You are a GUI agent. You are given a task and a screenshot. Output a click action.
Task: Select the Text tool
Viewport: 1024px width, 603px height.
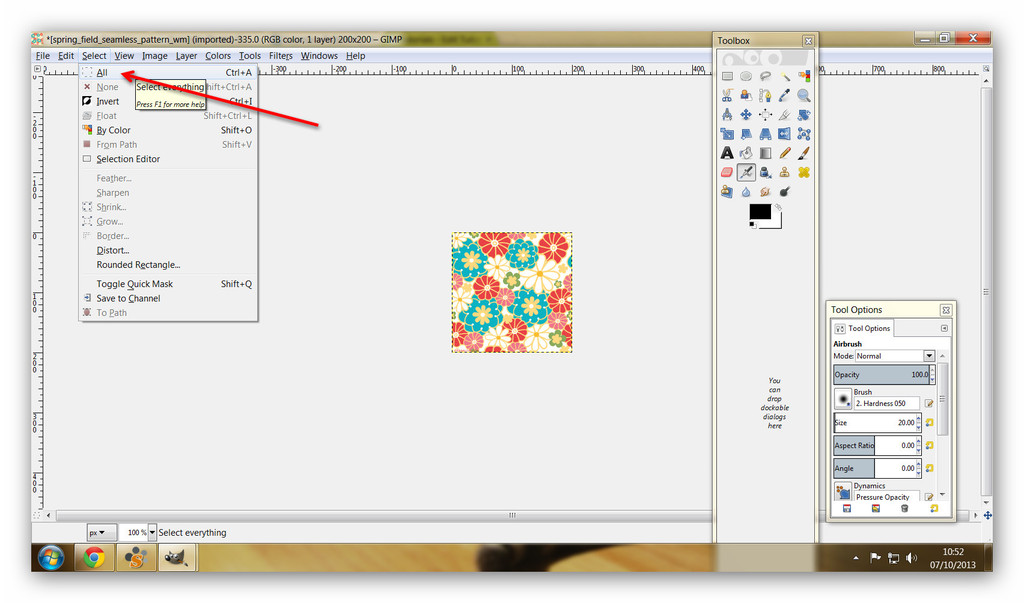point(727,153)
